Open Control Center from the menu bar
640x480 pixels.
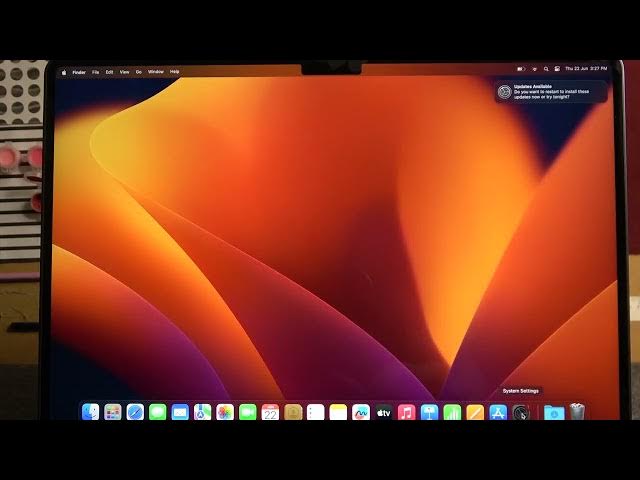557,69
